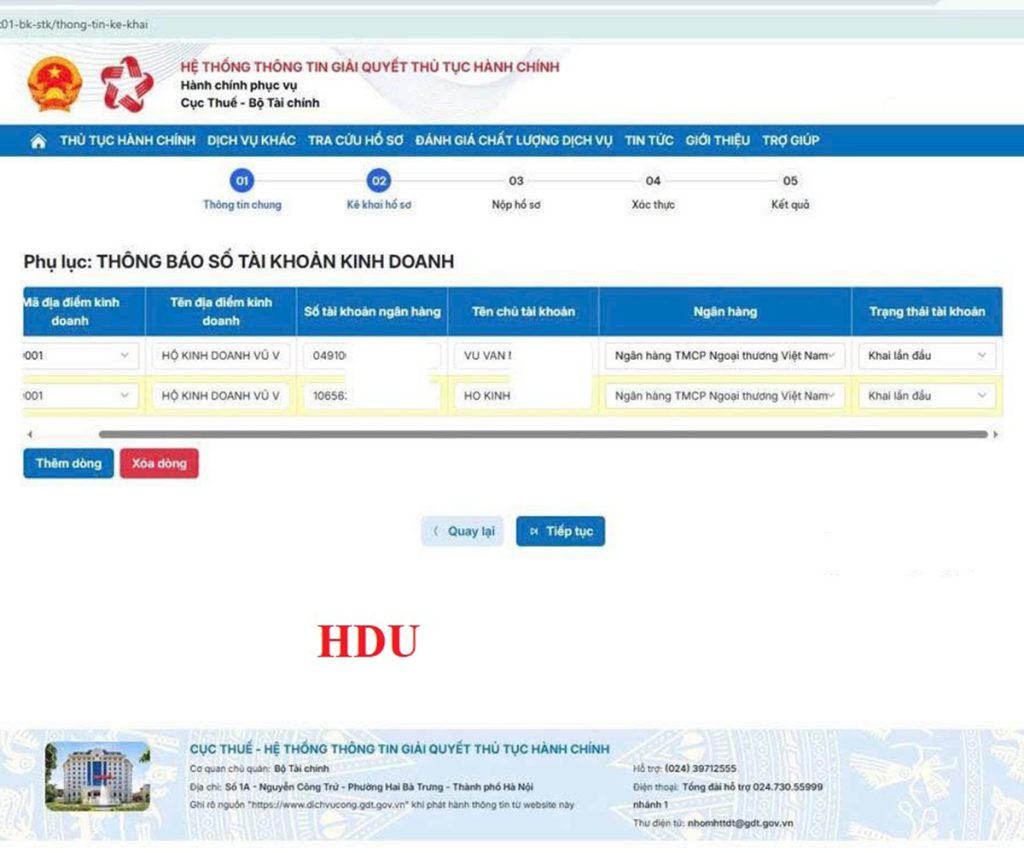Click step 02 circle Kê khai hồ sơ
The width and height of the screenshot is (1024, 853).
pos(379,181)
